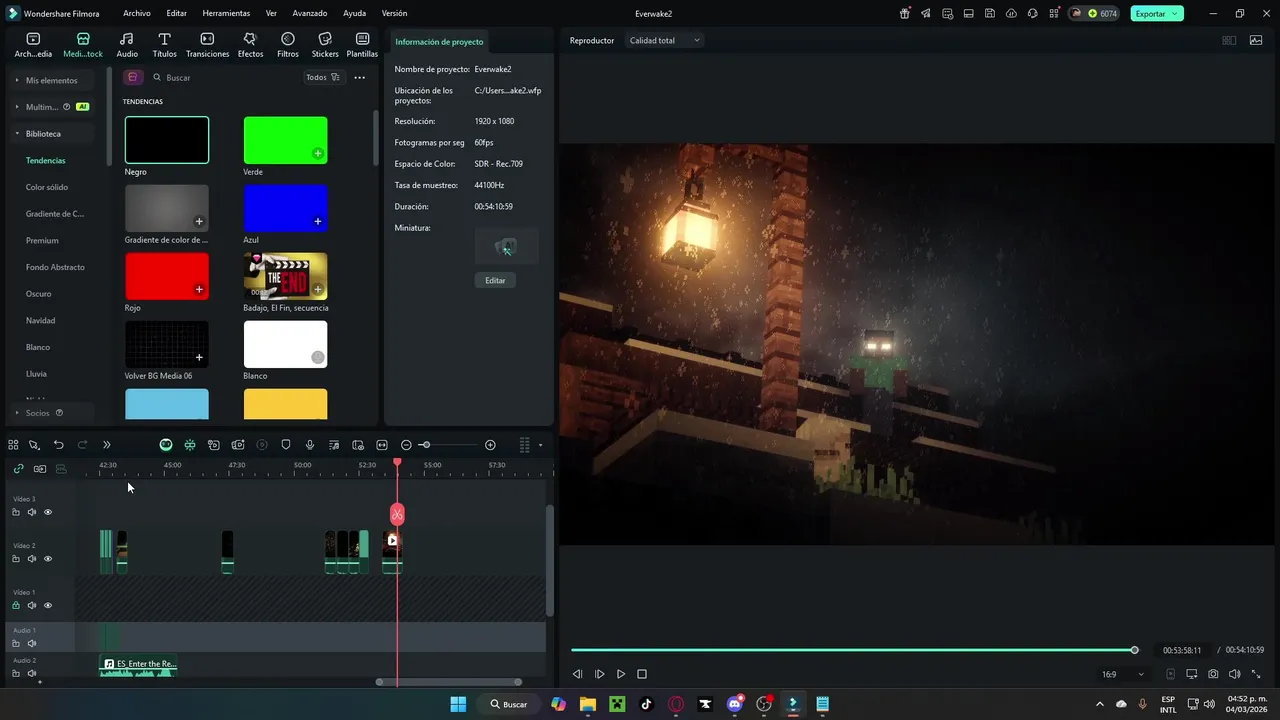
Task: Lock the Audio 2 track
Action: (16, 673)
